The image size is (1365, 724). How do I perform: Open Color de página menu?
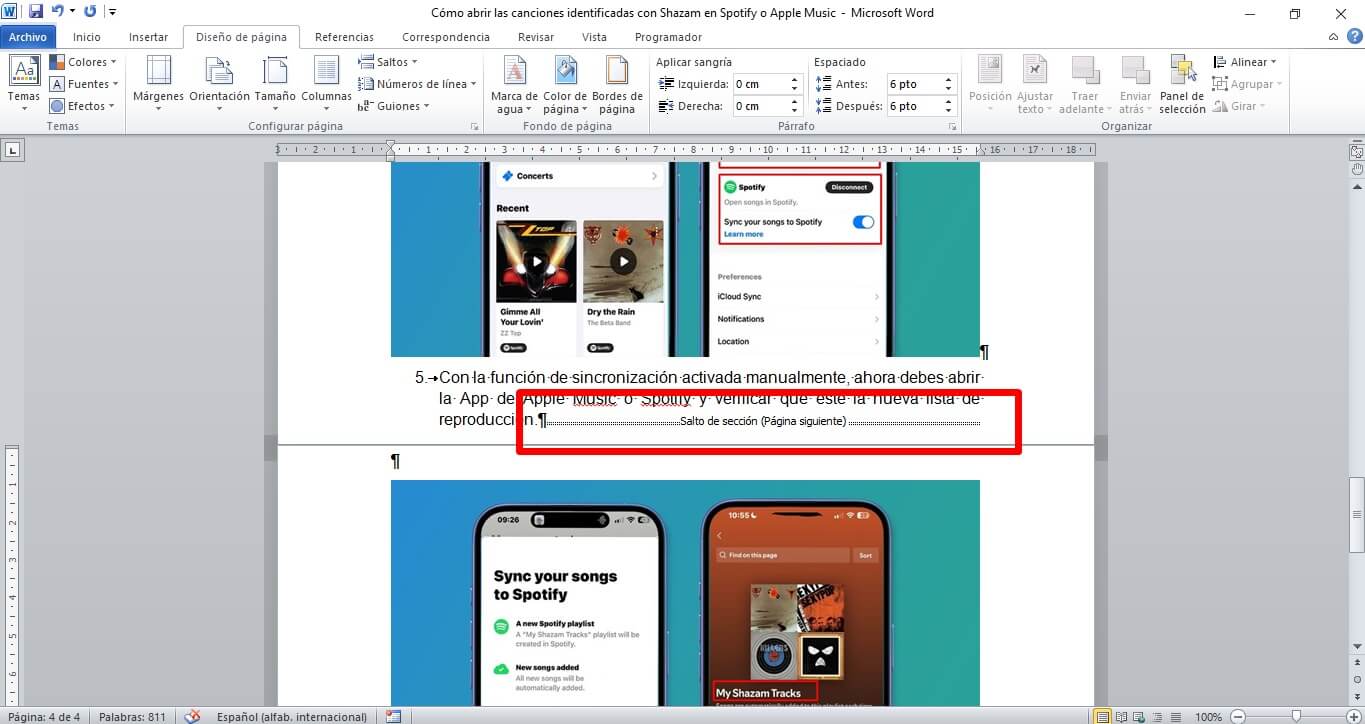(x=565, y=84)
